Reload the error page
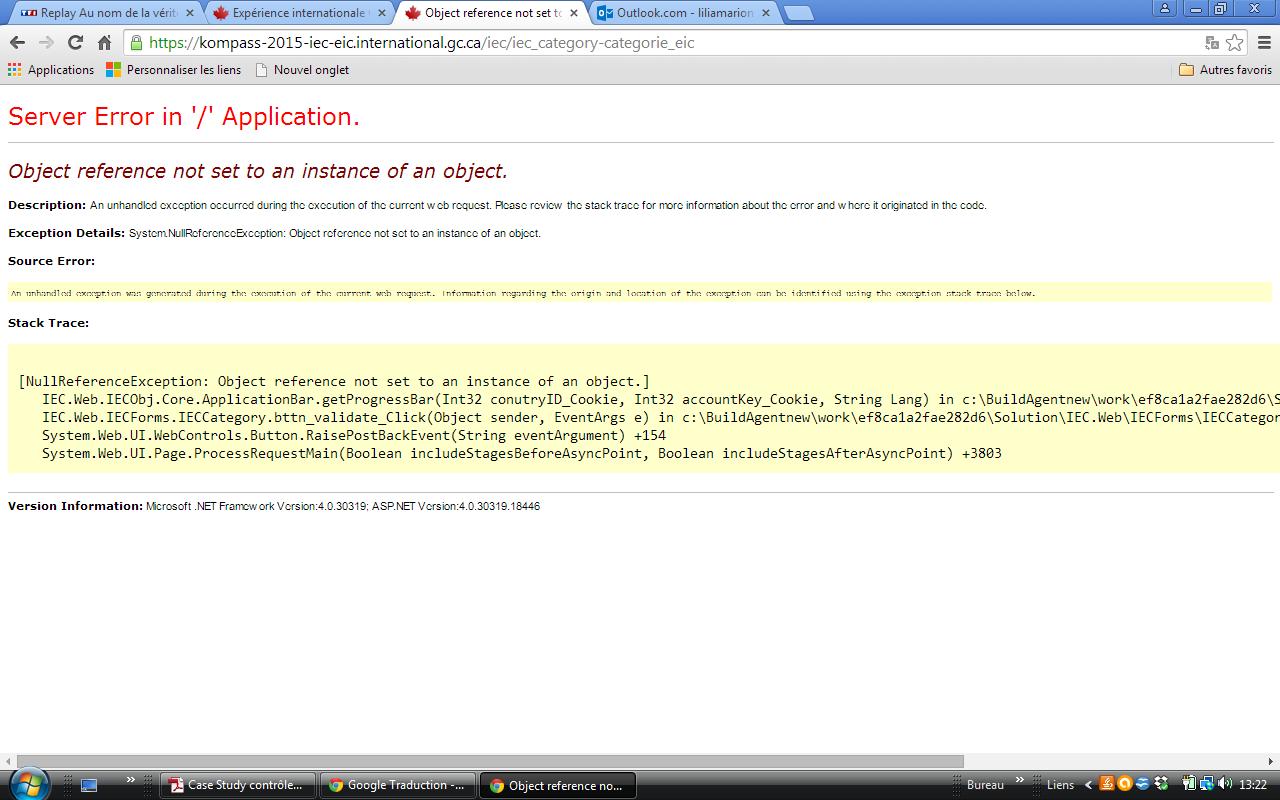The width and height of the screenshot is (1280, 800). pos(75,42)
